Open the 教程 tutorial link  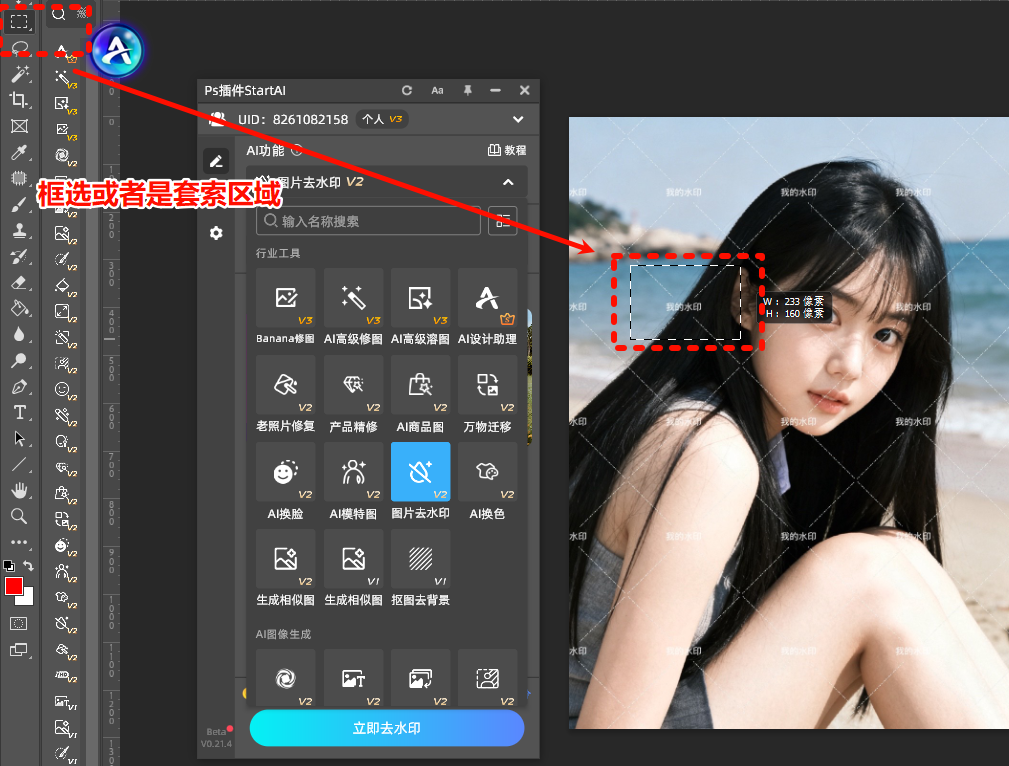(x=507, y=150)
